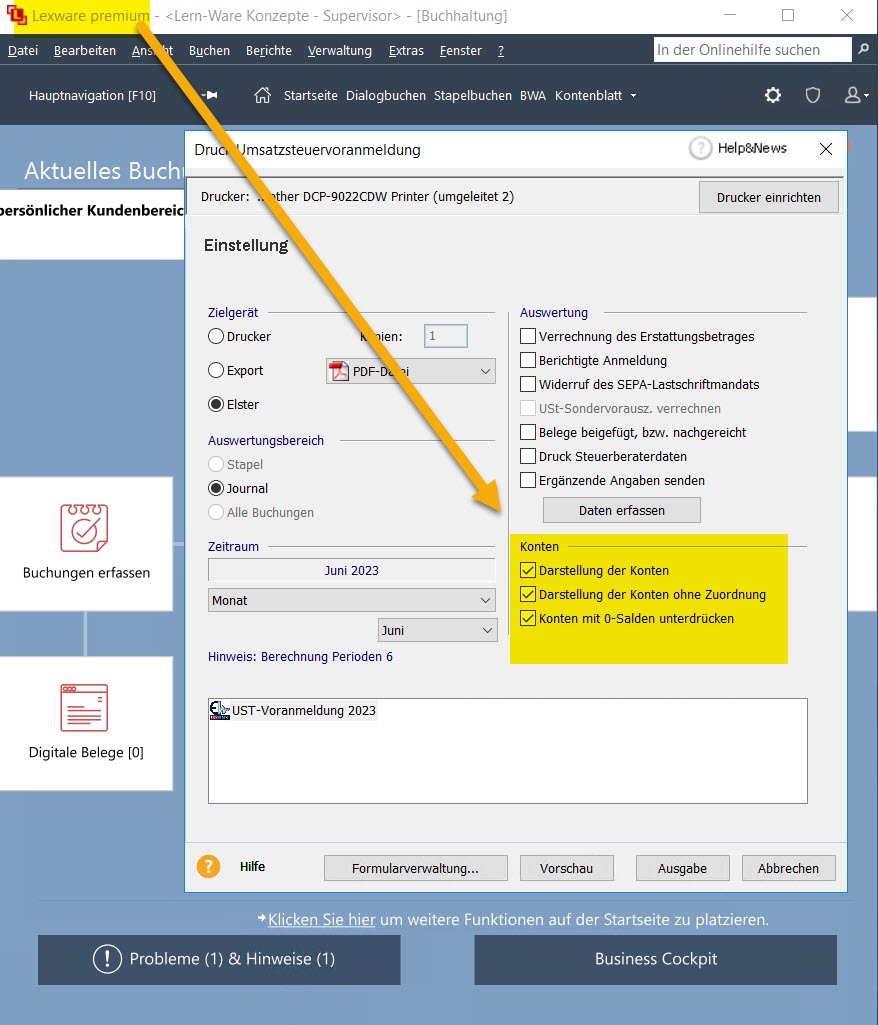Select Drucker as target device
Viewport: 878px width, 1025px height.
pos(216,337)
